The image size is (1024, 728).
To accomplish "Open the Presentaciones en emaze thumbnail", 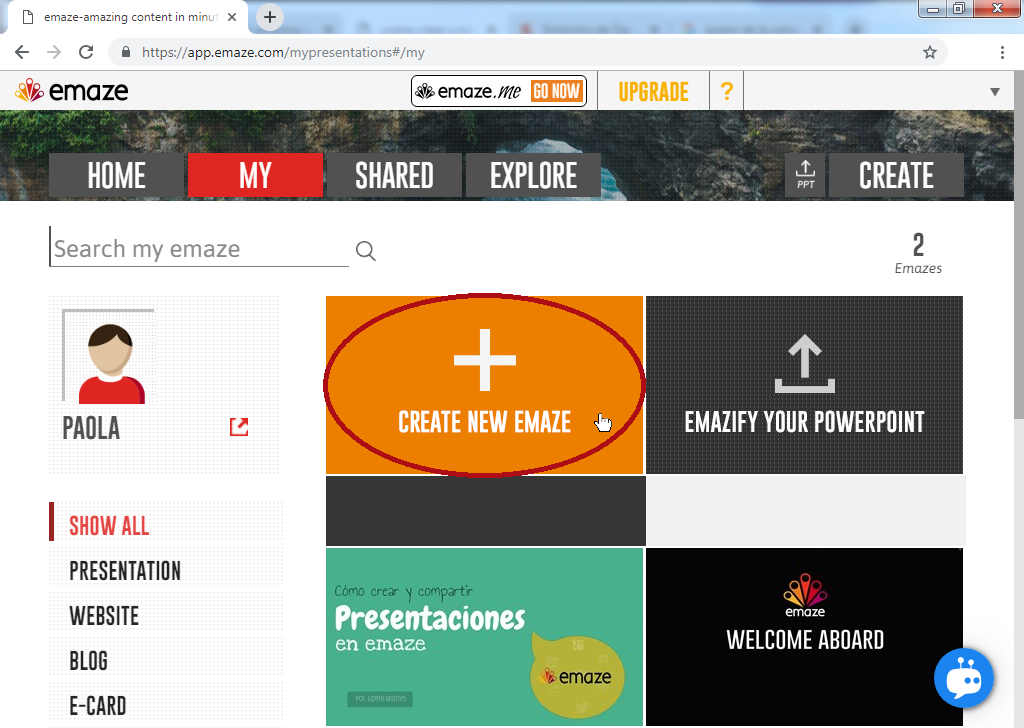I will (x=484, y=637).
